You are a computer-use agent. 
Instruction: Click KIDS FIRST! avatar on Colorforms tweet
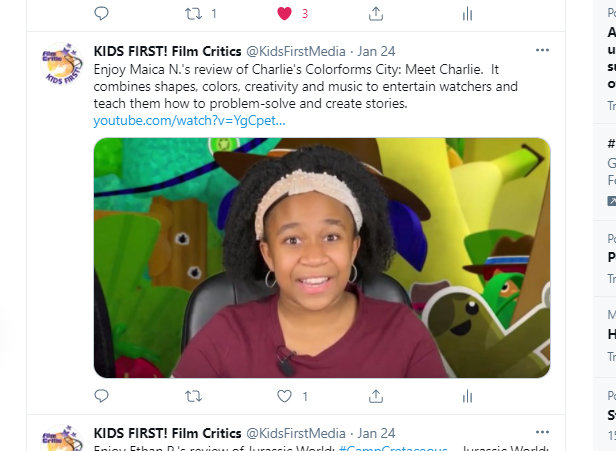tap(62, 64)
